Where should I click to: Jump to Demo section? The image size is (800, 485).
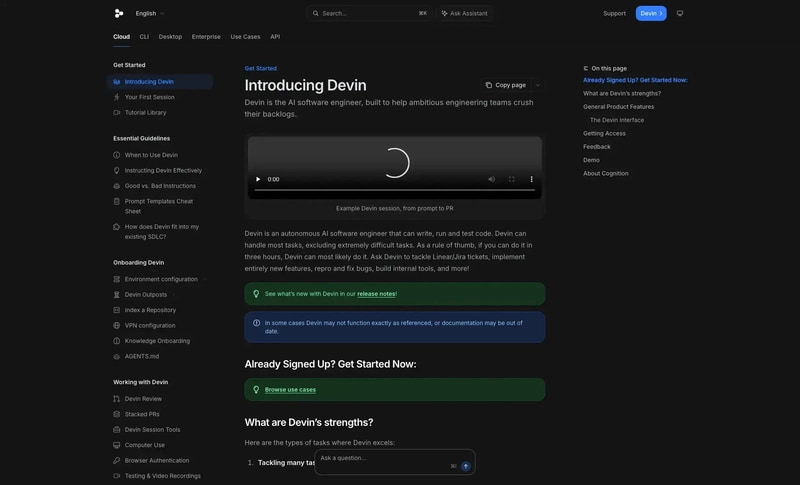(591, 160)
